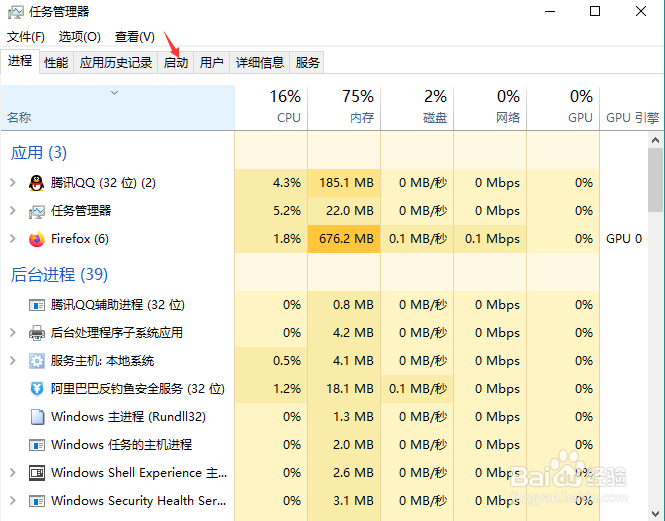Click the shield icon for 阿里巴巴反钓鱼安全服务
The height and width of the screenshot is (521, 665).
(x=36, y=389)
